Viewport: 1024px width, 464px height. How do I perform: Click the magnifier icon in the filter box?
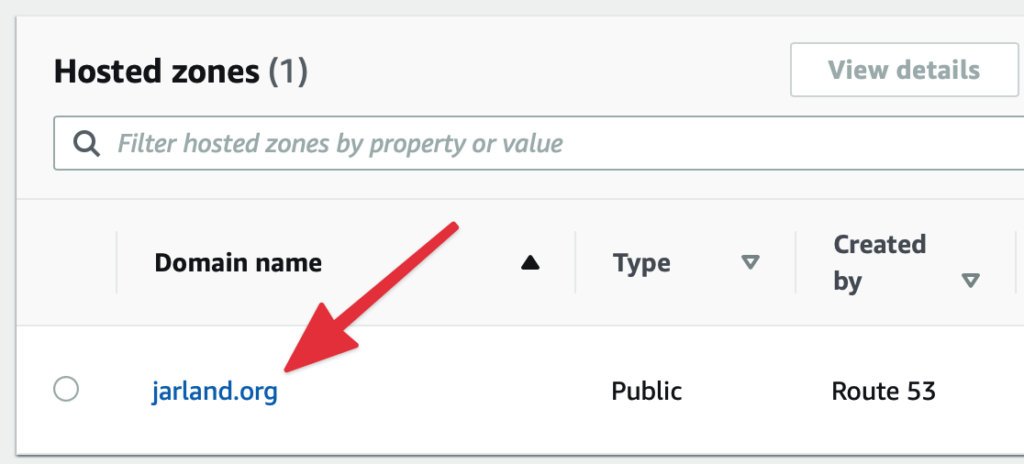[x=87, y=144]
